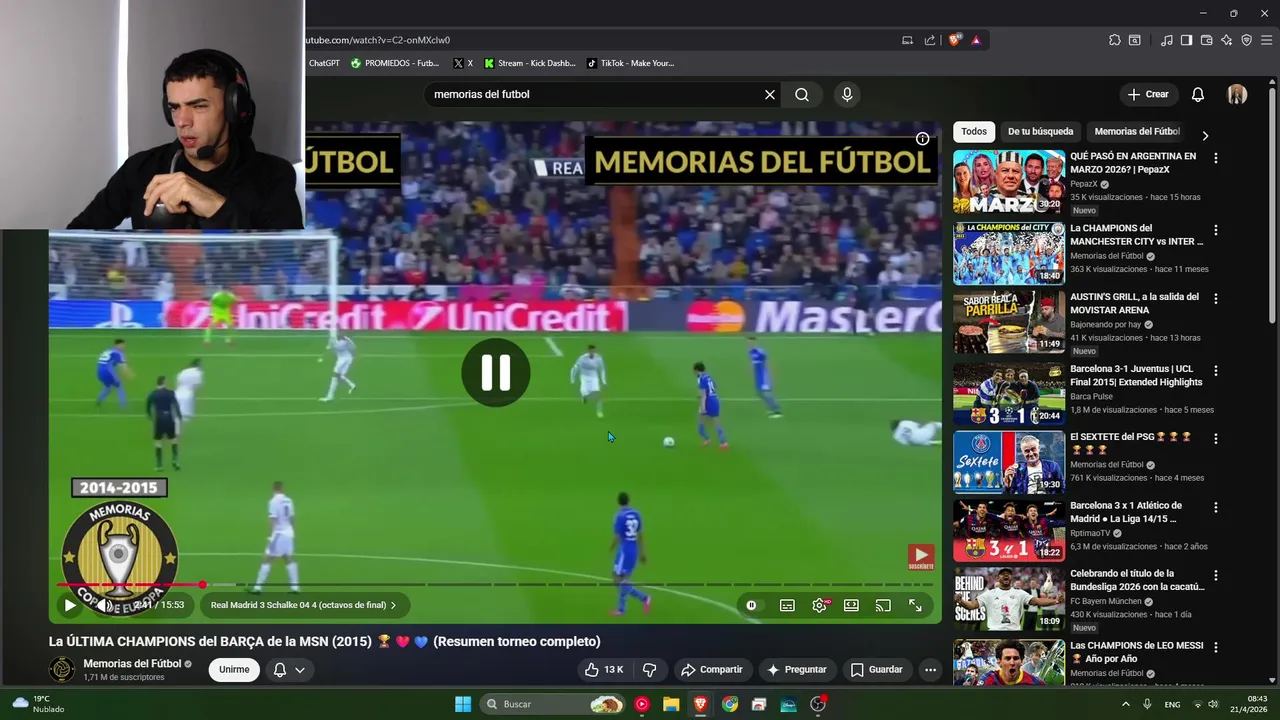Open the 'TikTok - Make Your...' bookmark
This screenshot has width=1280, height=720.
(x=631, y=63)
